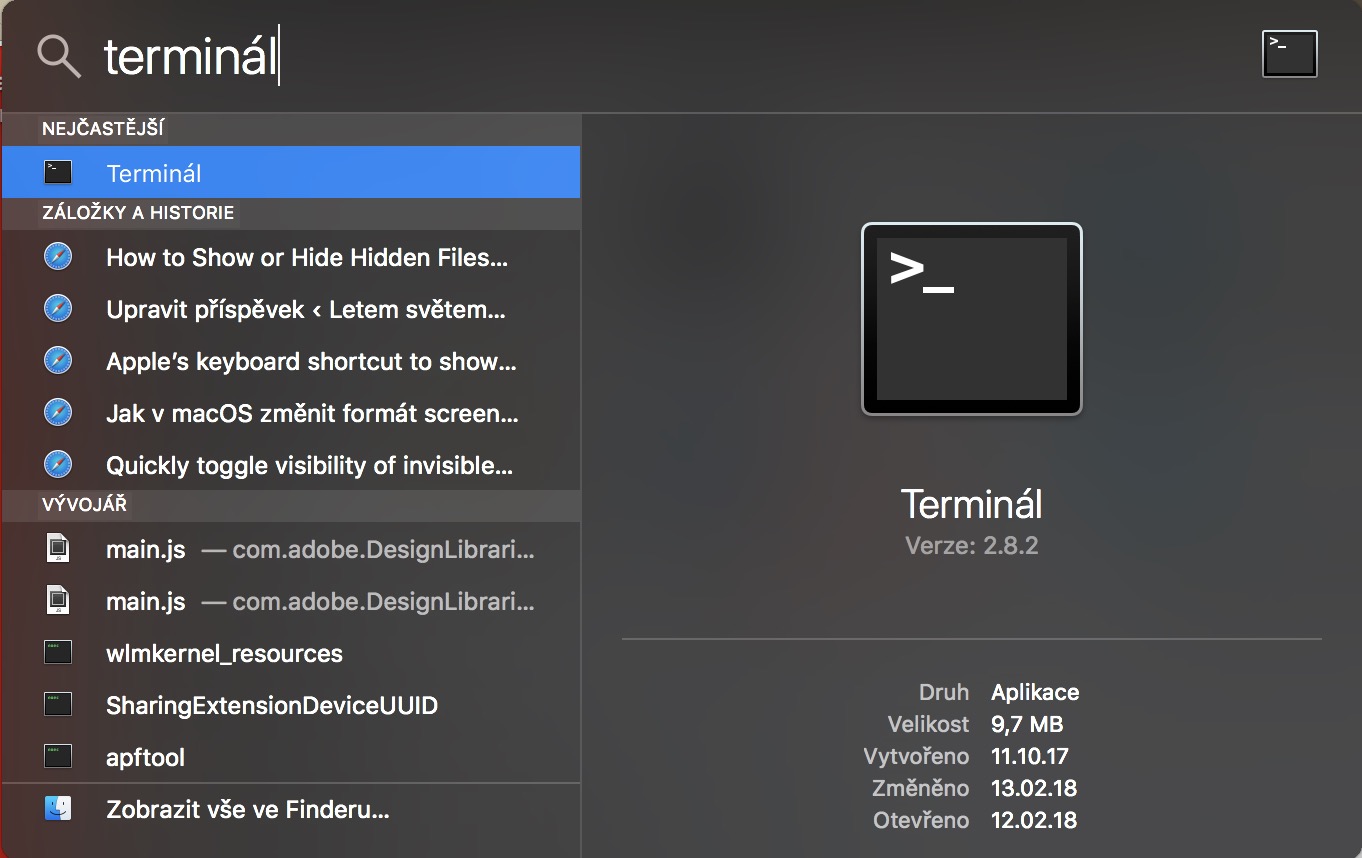Screen dimensions: 1362x858
Task: Click Safari icon beside "Jak v macOS změnit"
Action: tap(58, 413)
